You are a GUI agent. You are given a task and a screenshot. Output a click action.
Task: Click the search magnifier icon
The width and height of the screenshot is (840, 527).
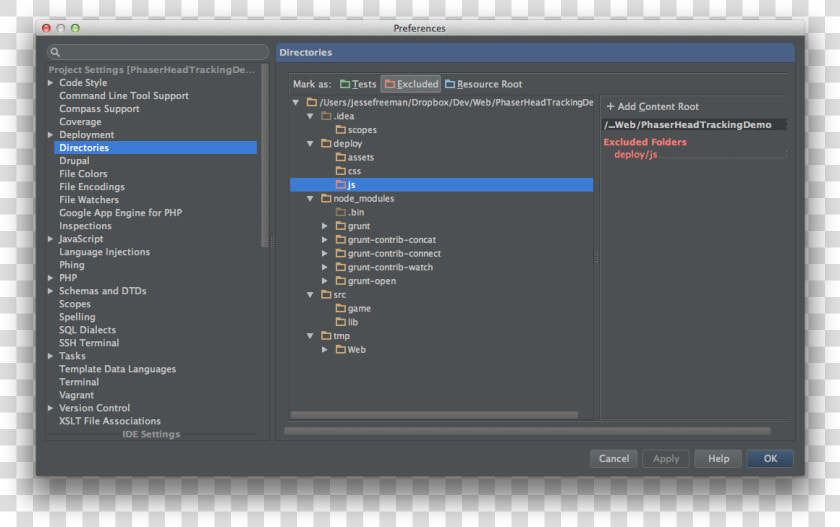[55, 52]
